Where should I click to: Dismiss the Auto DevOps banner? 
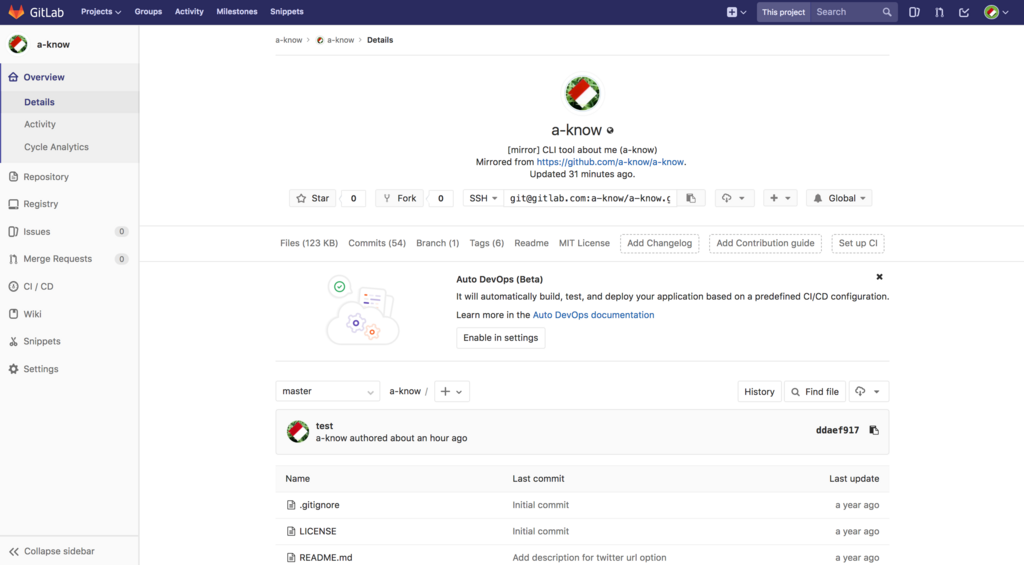(879, 277)
